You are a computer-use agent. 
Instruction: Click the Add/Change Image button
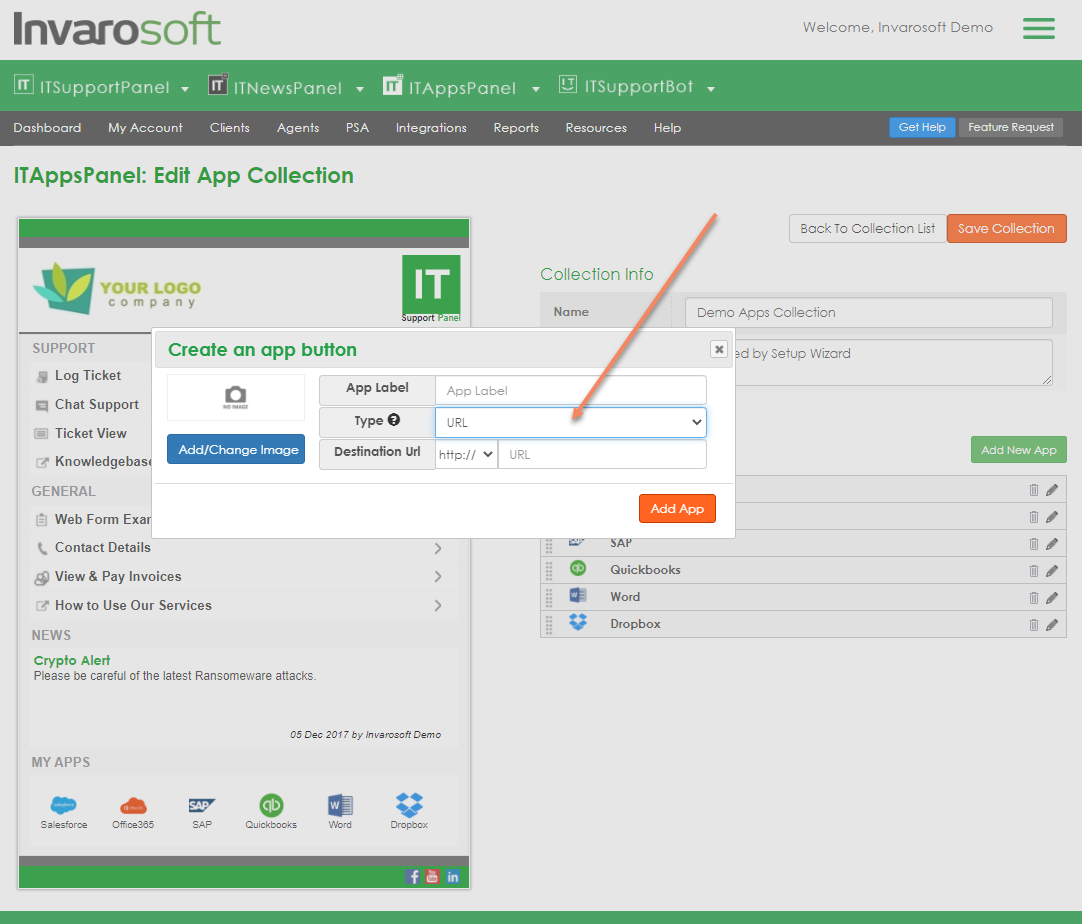pos(236,450)
